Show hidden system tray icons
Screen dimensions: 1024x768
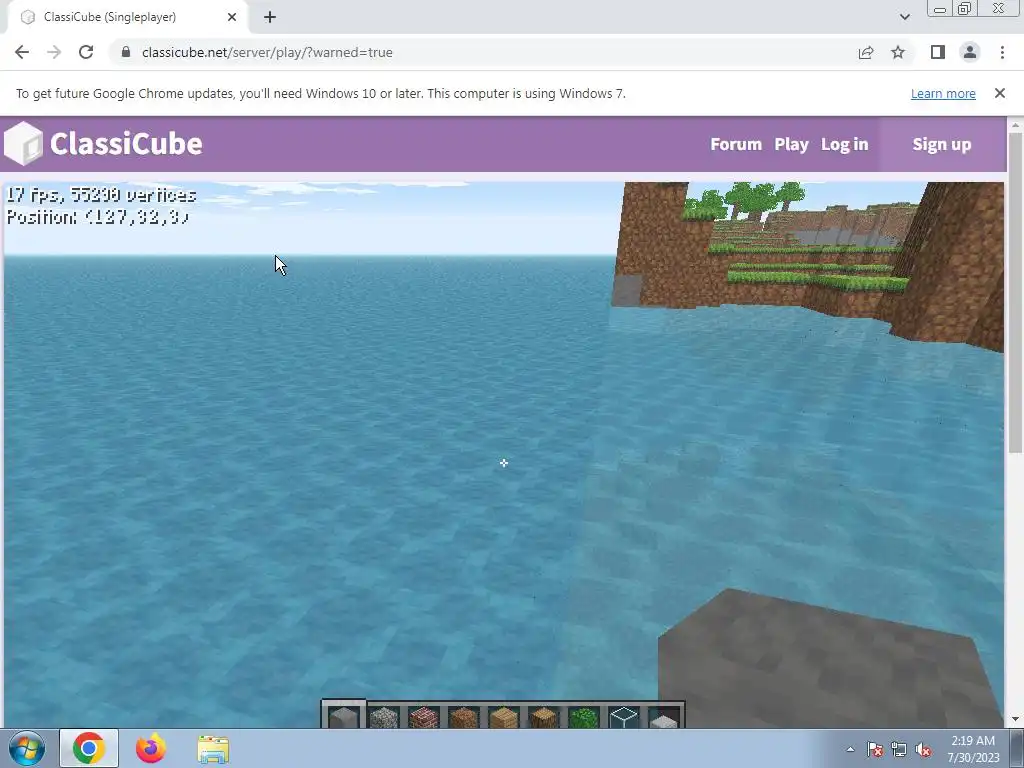click(850, 749)
